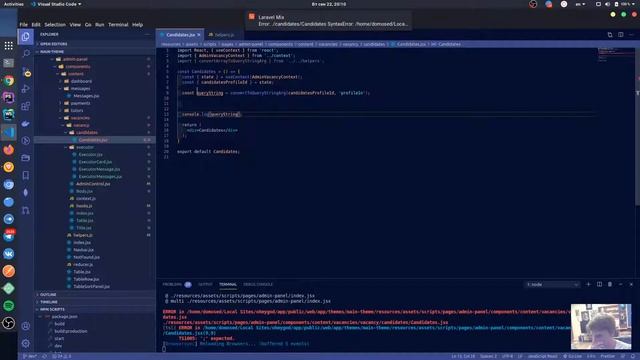The image size is (640, 360).
Task: Open the Docker view in the activity bar
Action: (26, 123)
